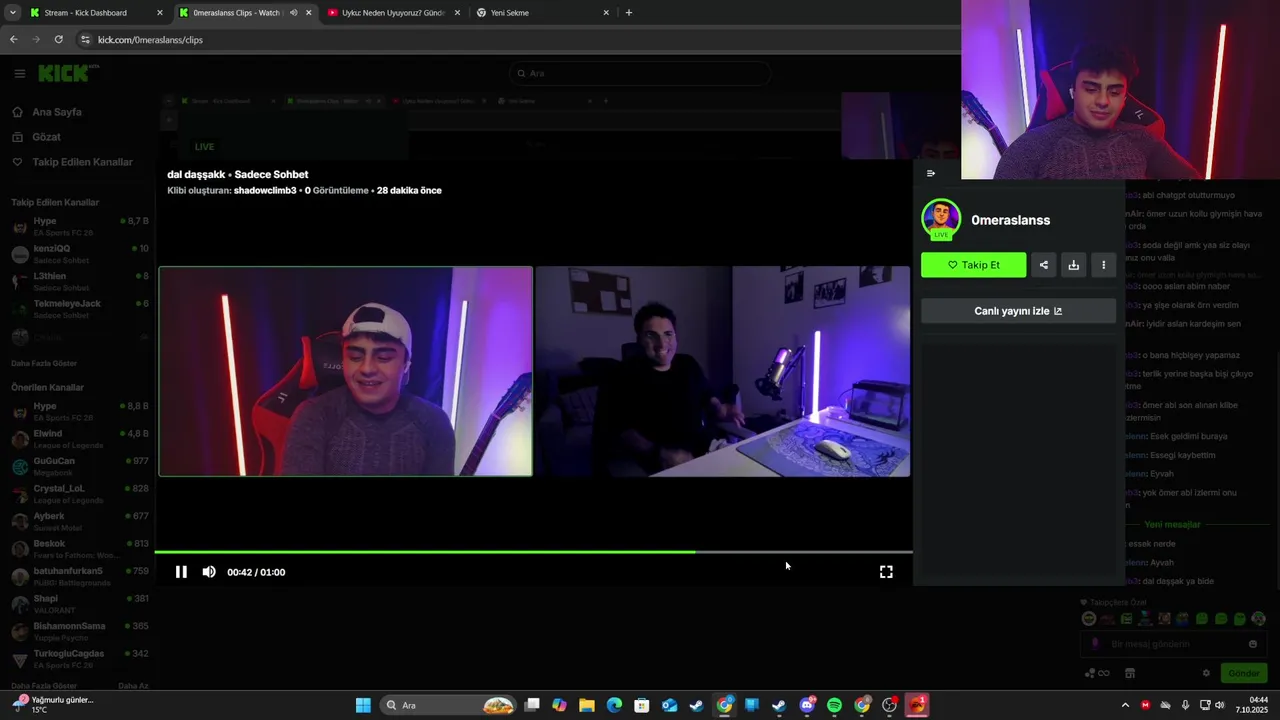Screen dimensions: 1280x720
Task: Mute the 0meraslanss Clips tab audio
Action: [x=293, y=13]
